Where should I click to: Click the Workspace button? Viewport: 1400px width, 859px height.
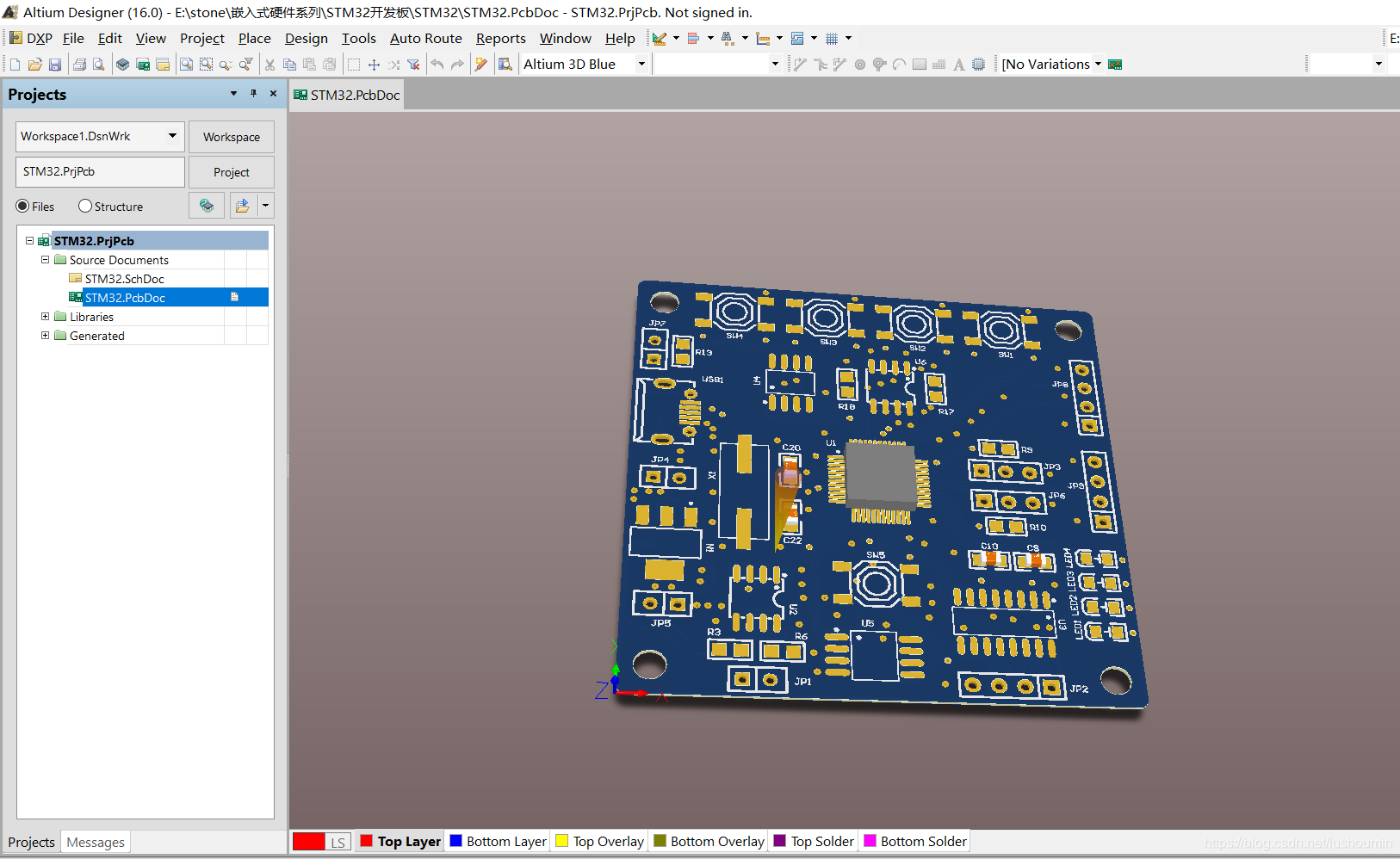231,137
